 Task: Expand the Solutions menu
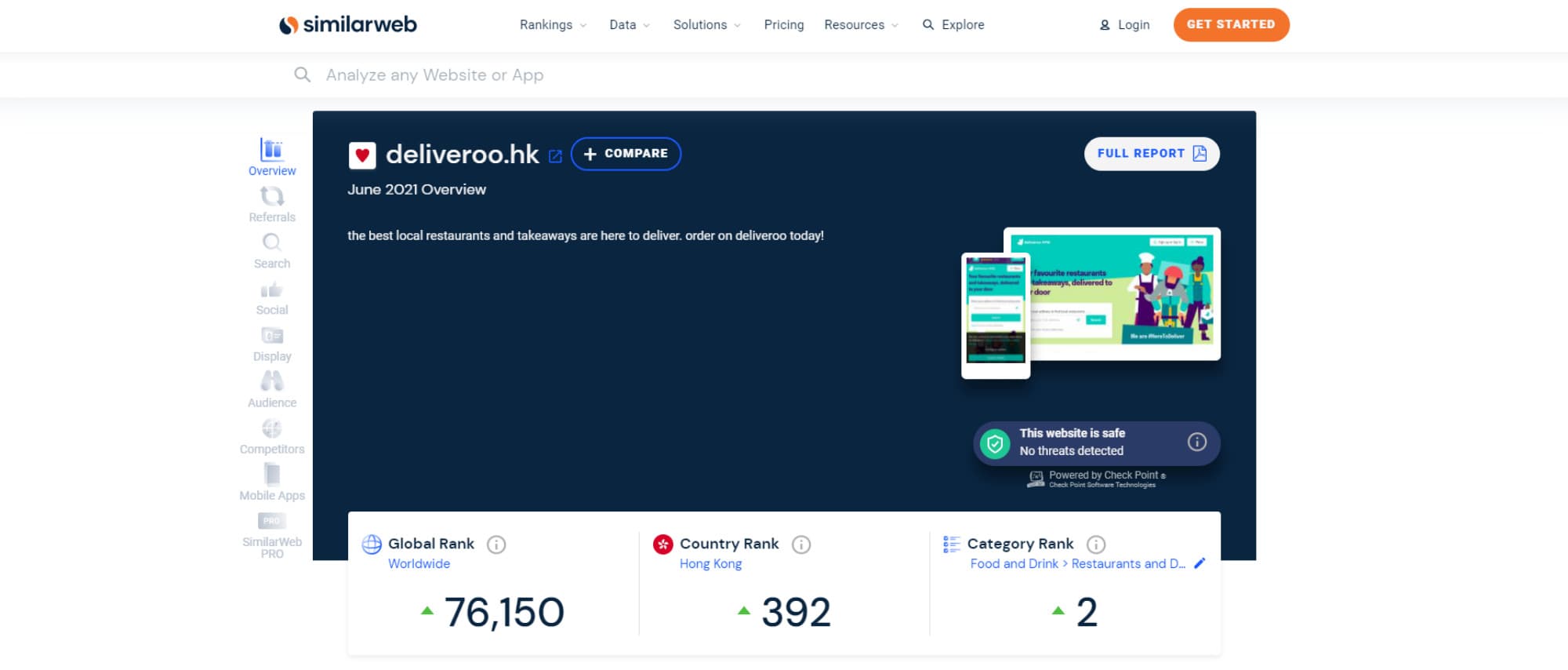[706, 24]
